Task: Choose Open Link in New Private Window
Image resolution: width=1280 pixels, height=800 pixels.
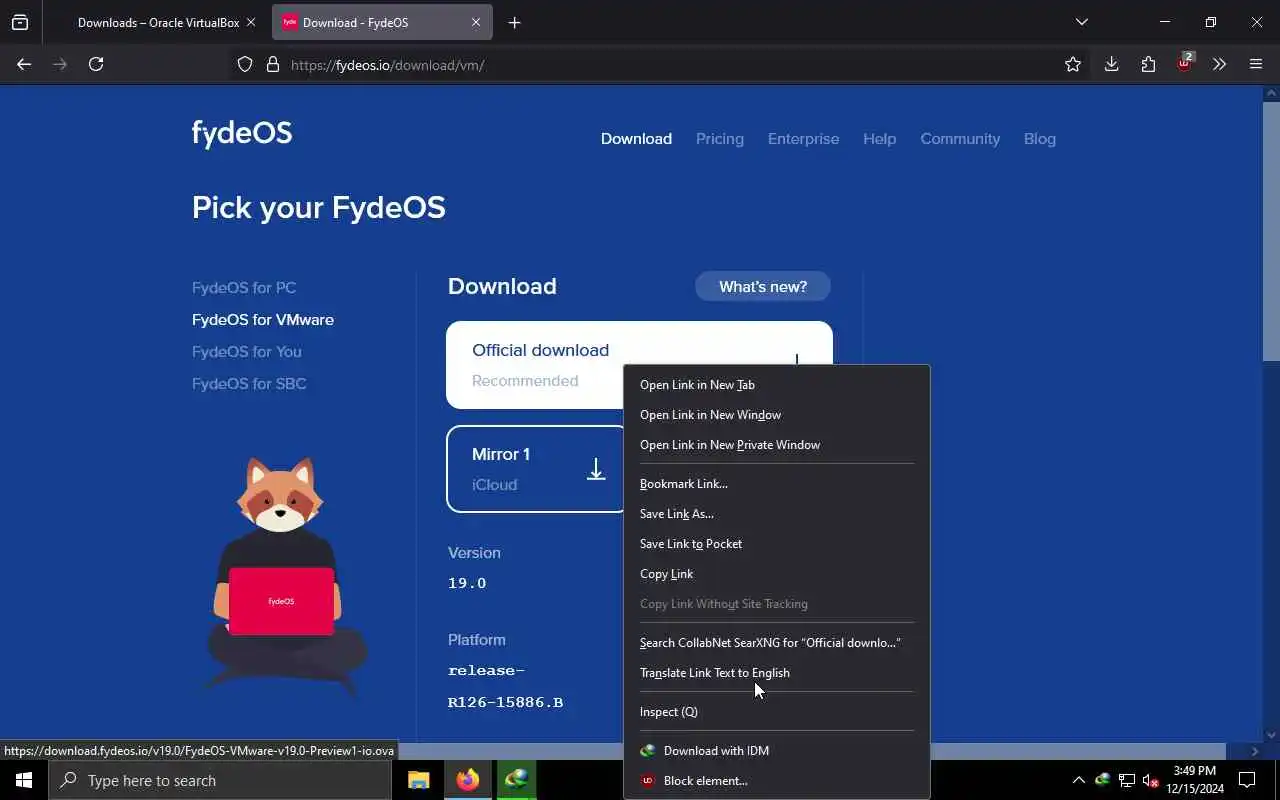Action: 776,445
